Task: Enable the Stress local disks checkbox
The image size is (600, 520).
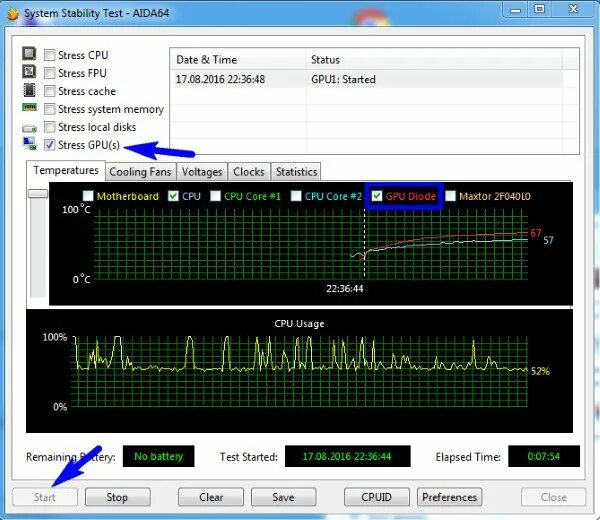Action: 50,127
